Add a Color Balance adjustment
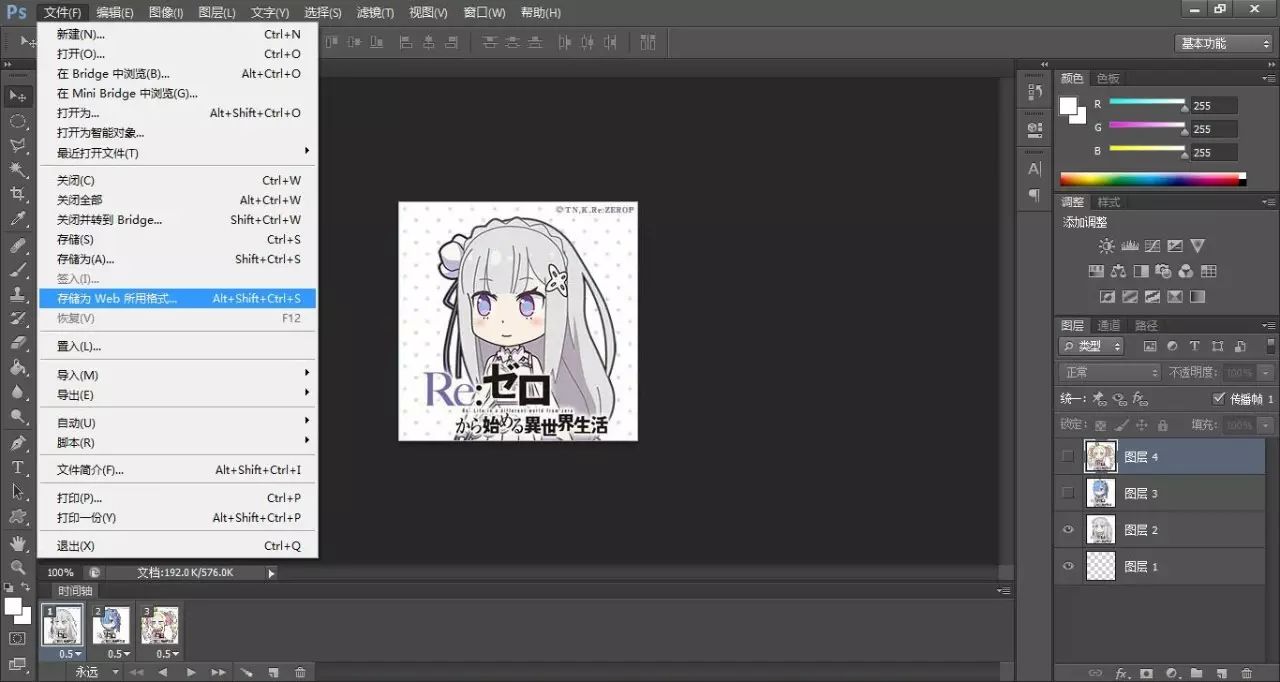The width and height of the screenshot is (1280, 682). [x=1118, y=271]
